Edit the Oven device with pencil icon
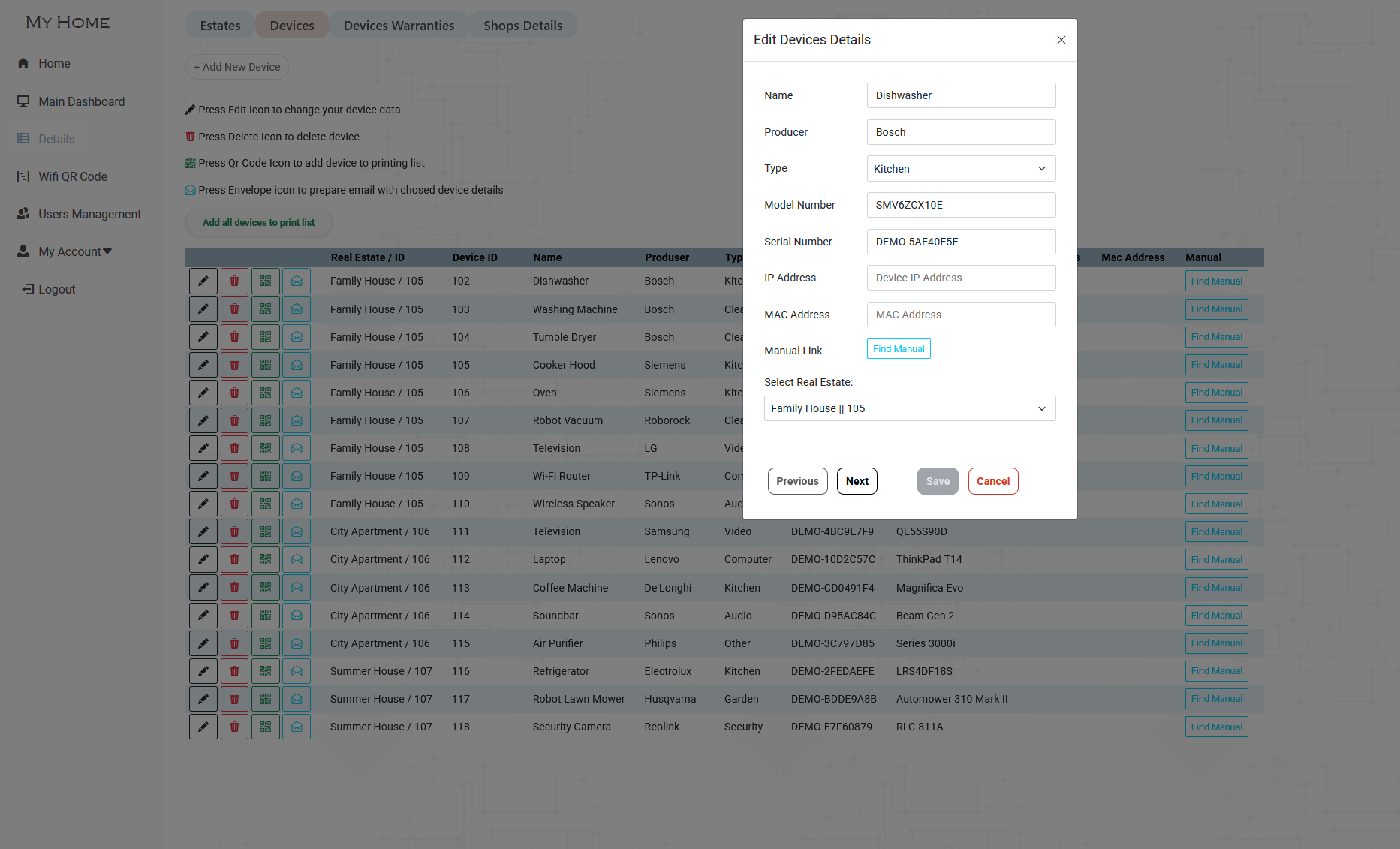Viewport: 1400px width, 849px height. click(x=203, y=393)
